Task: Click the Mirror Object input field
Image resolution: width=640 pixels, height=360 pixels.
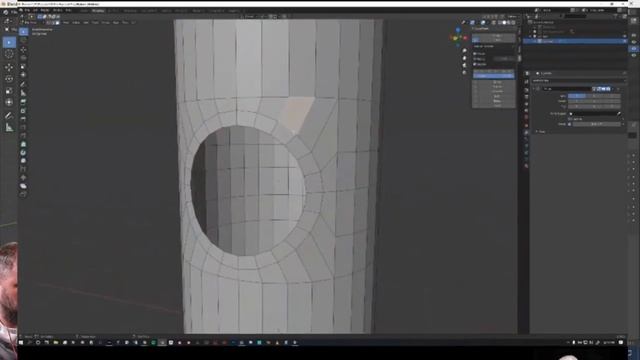Action: click(x=594, y=114)
